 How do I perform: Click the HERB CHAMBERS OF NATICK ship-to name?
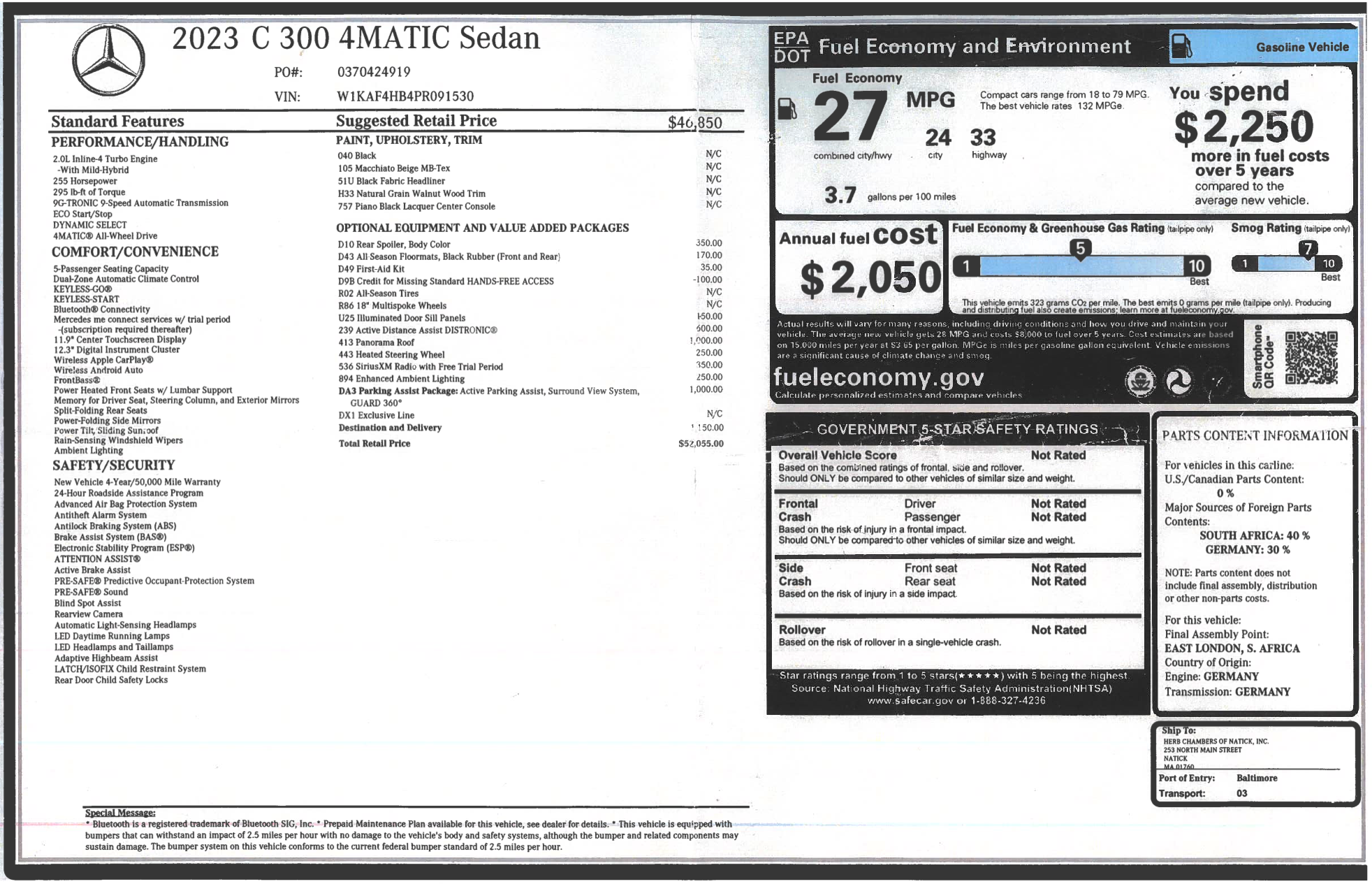pyautogui.click(x=1216, y=742)
